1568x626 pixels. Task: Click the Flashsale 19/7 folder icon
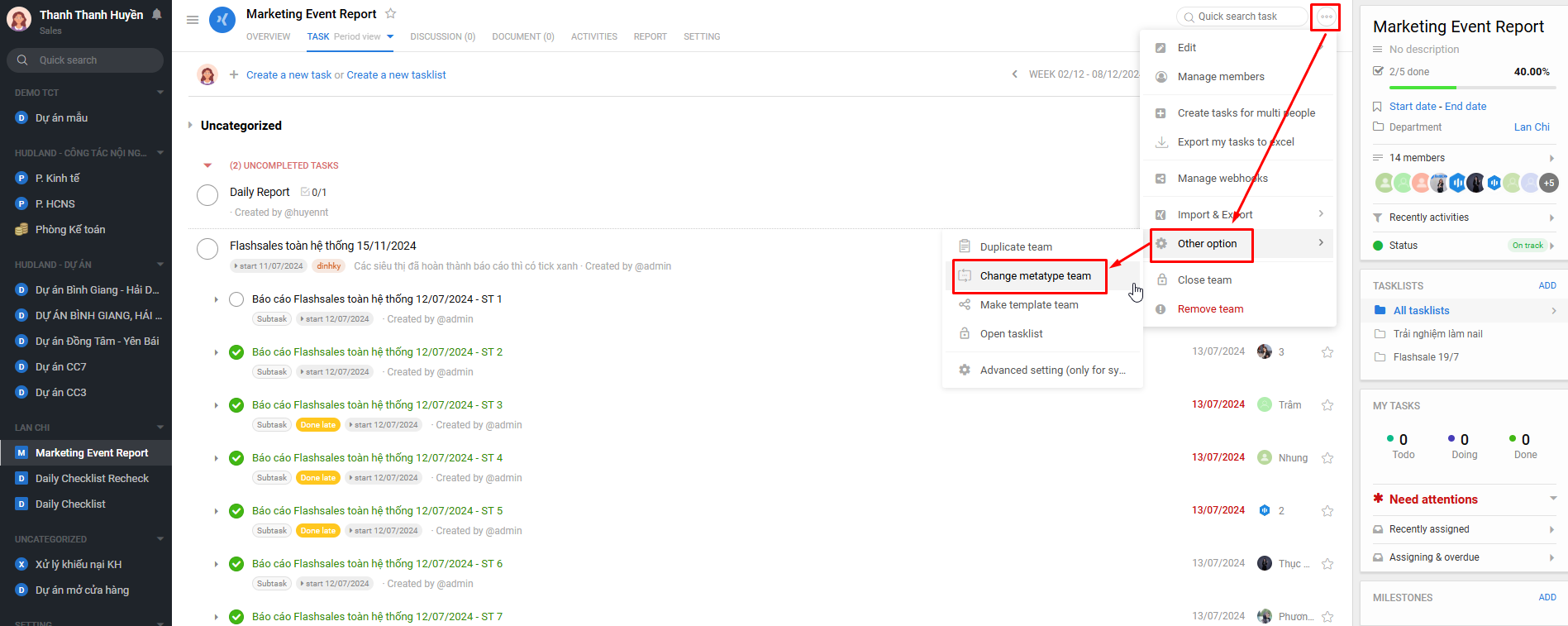(1380, 357)
